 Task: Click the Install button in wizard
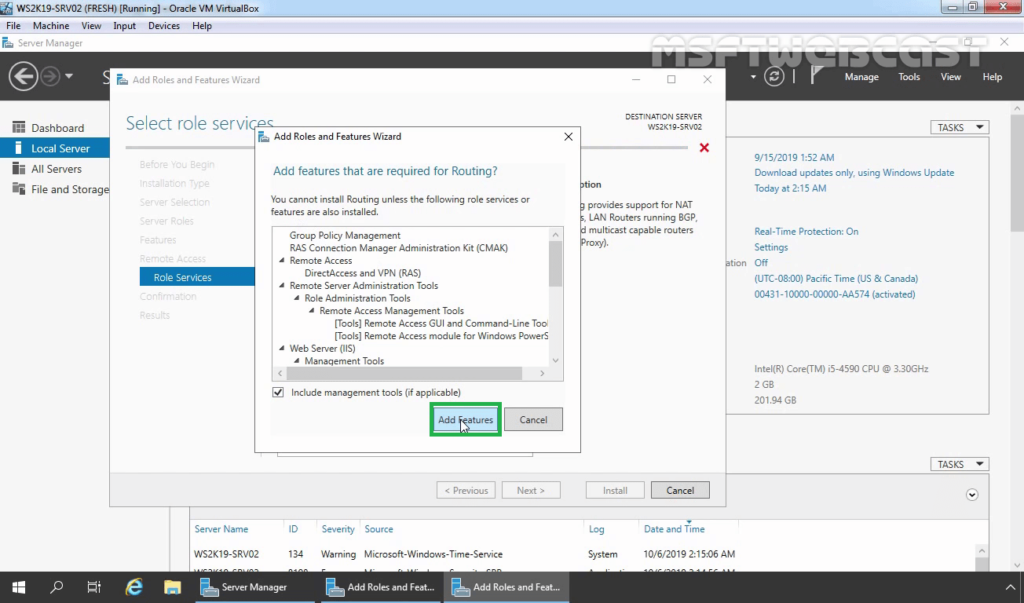tap(615, 490)
